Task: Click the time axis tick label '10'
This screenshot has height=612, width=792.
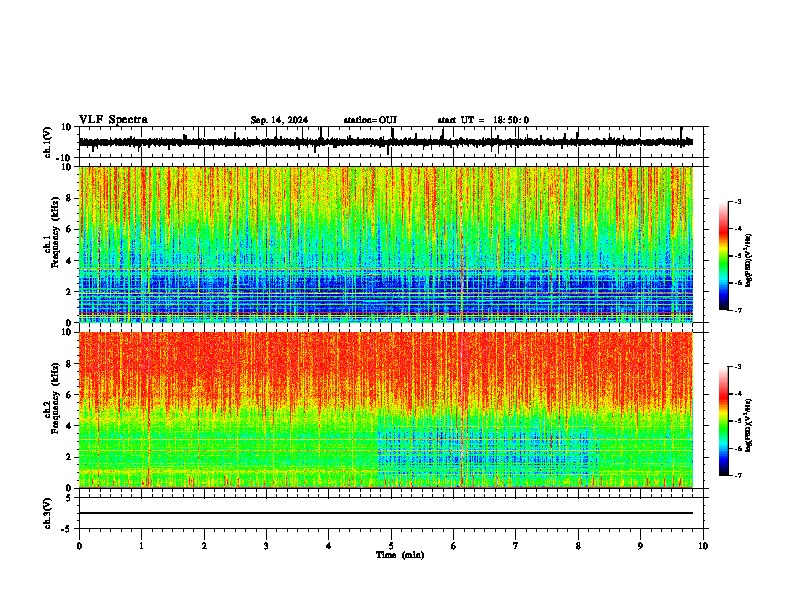Action: (703, 546)
